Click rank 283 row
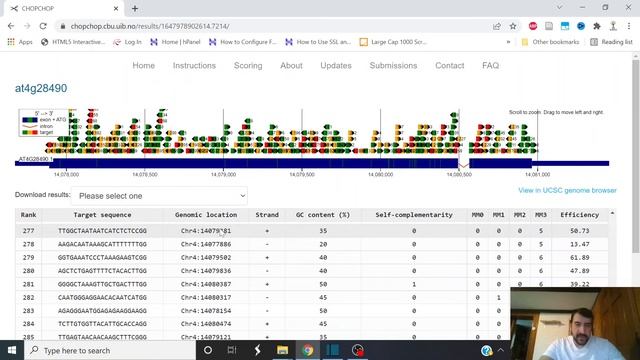Image resolution: width=640 pixels, height=360 pixels. coord(263,311)
